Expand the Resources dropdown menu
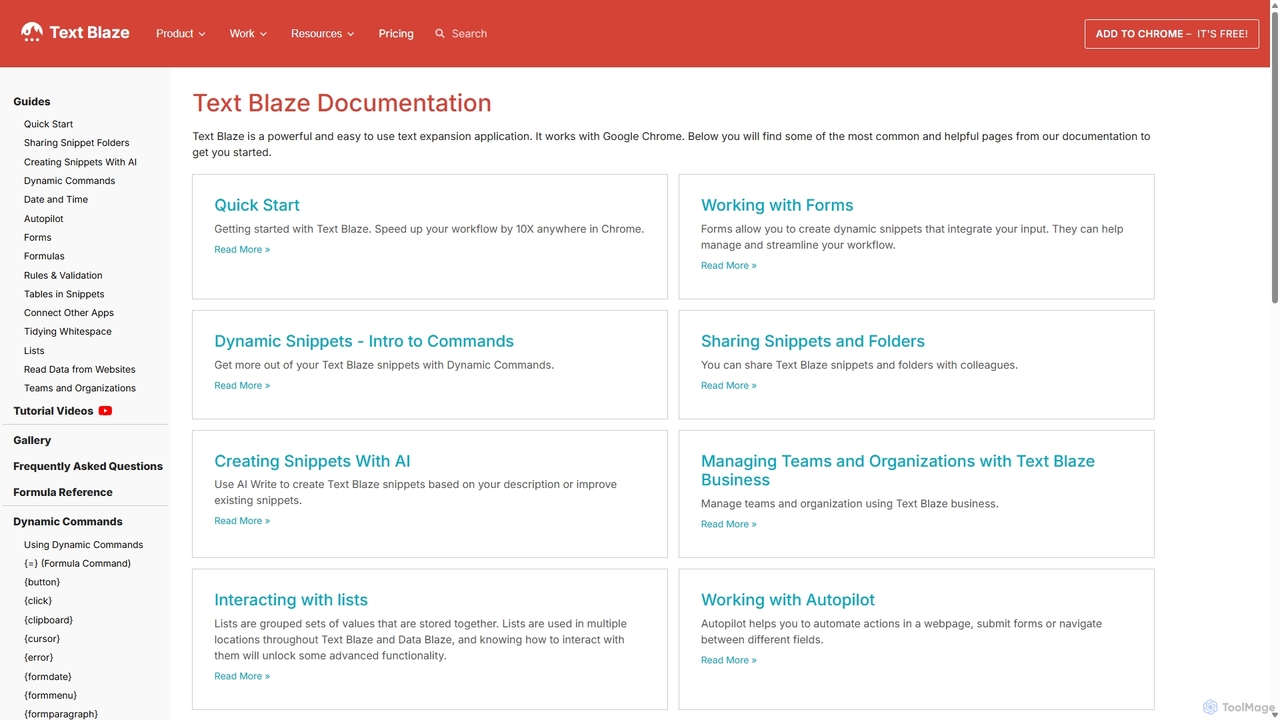The width and height of the screenshot is (1280, 720). (322, 34)
